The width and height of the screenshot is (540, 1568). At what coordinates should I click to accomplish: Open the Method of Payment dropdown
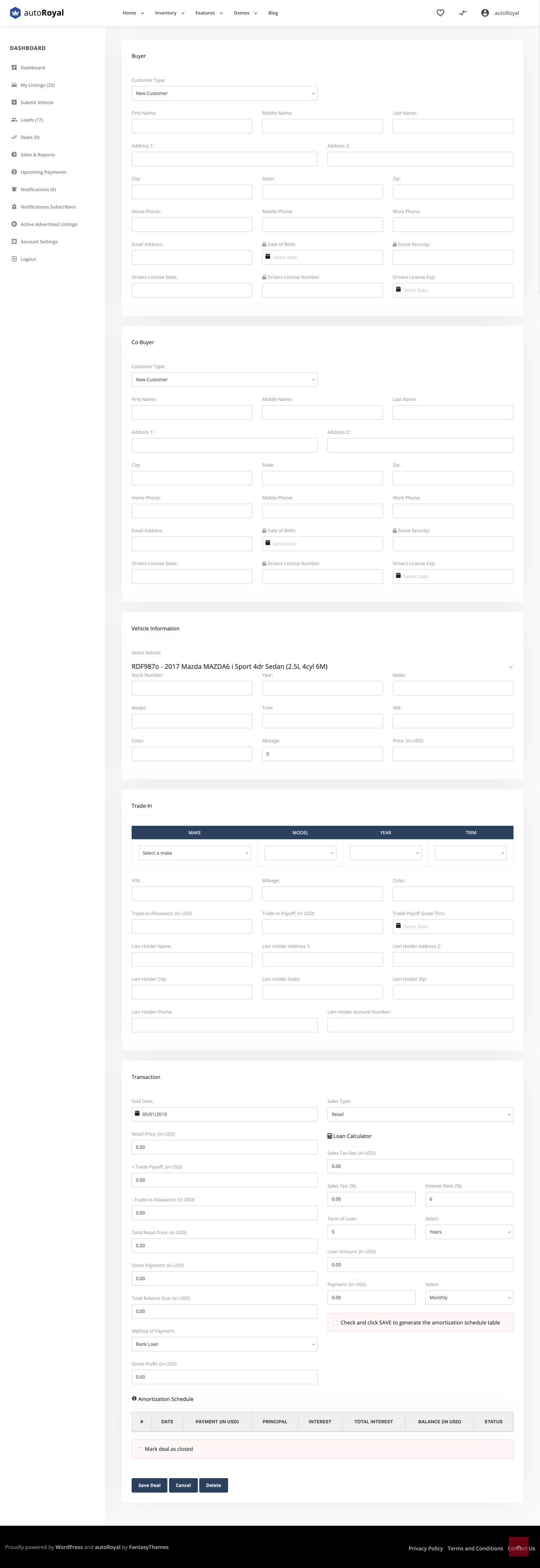click(224, 1344)
